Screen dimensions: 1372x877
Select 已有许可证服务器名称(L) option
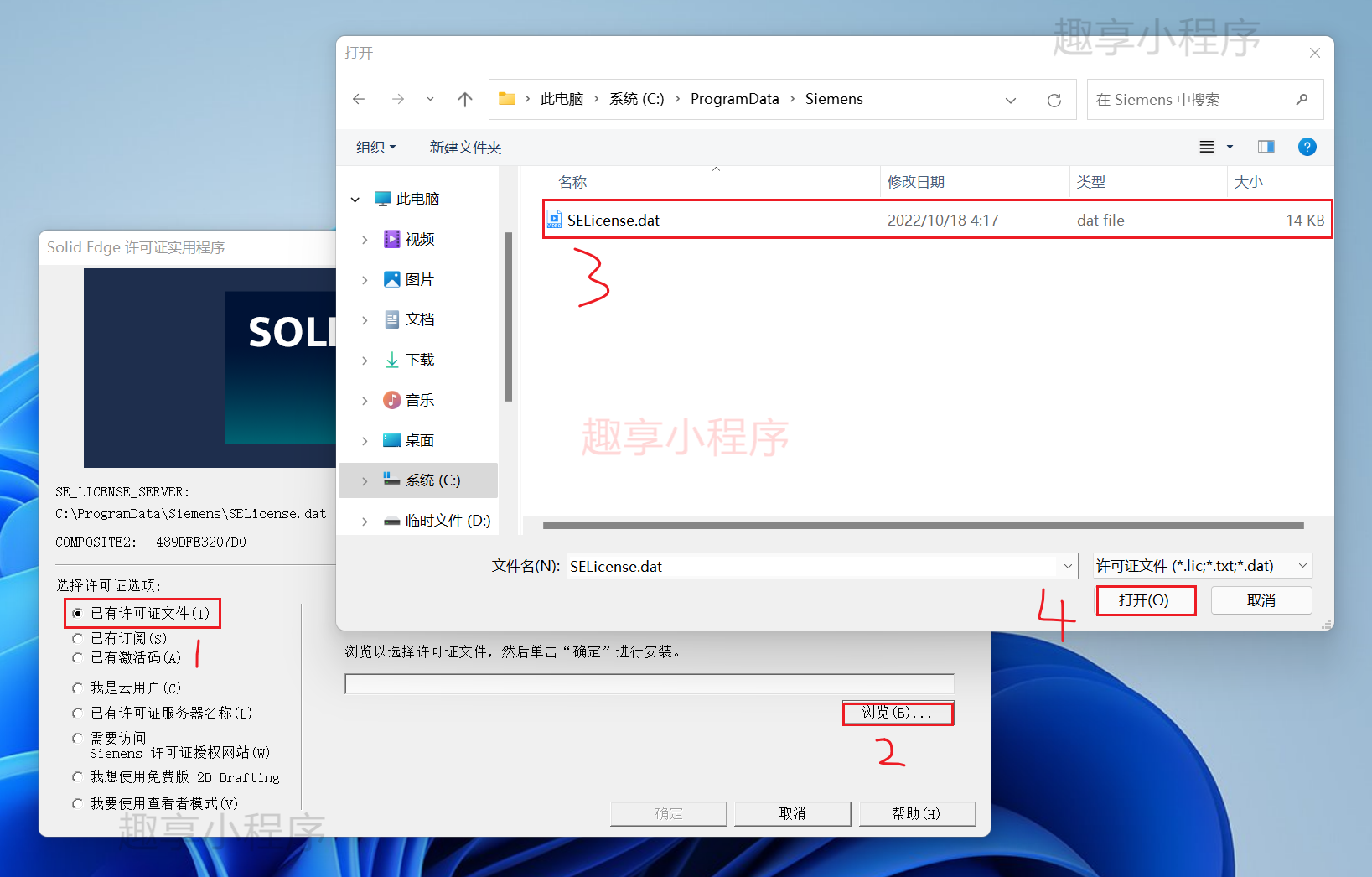[x=77, y=713]
